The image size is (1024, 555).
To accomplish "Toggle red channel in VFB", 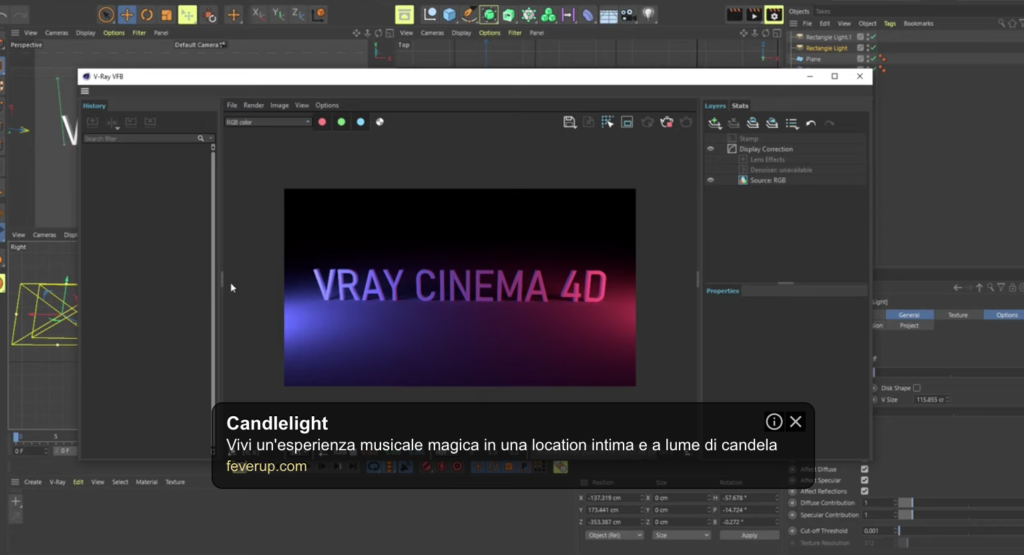I will pos(322,122).
